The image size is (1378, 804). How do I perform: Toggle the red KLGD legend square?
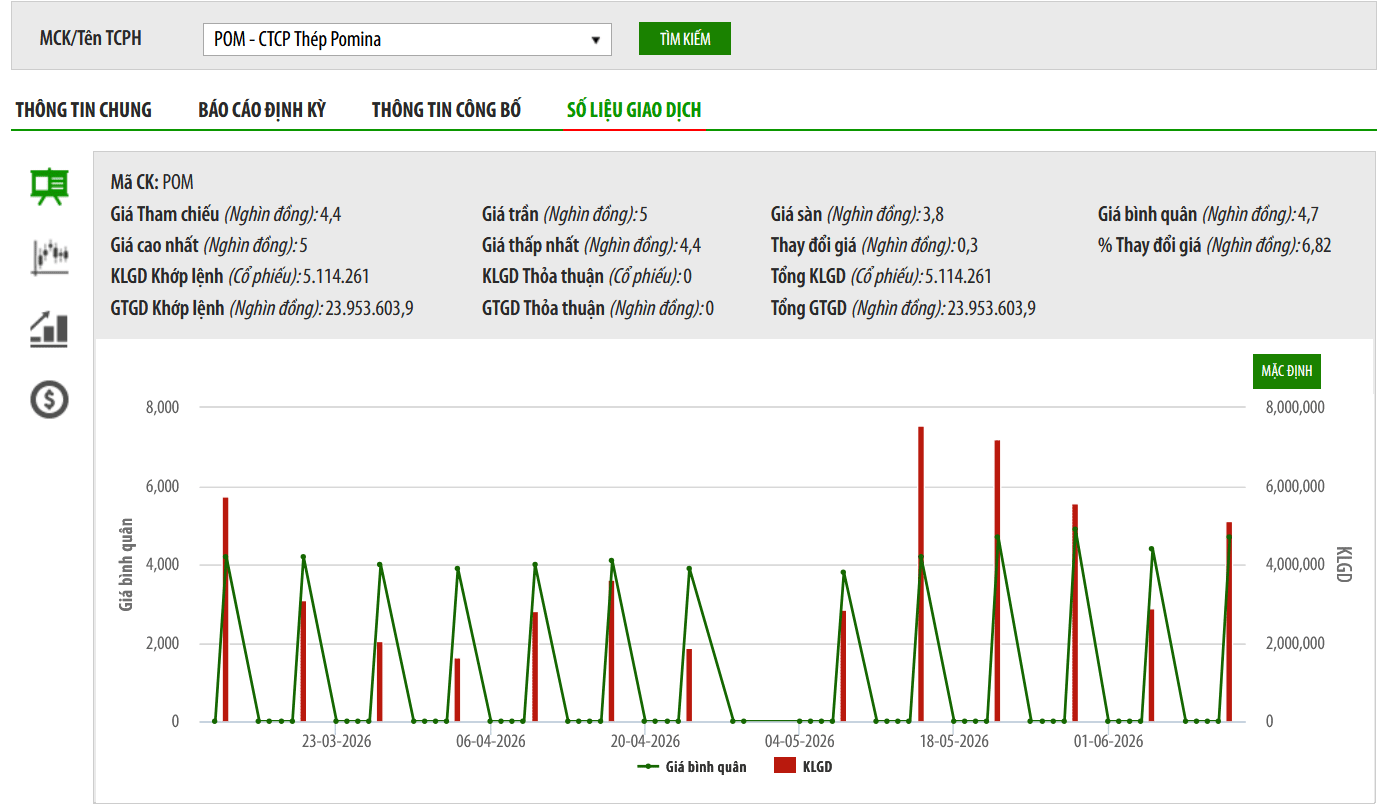pos(784,766)
